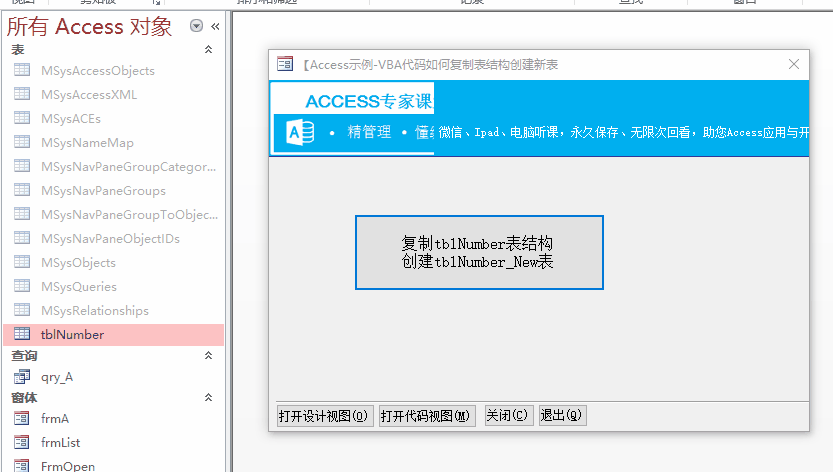
Task: Click the frmList form icon
Action: point(22,442)
